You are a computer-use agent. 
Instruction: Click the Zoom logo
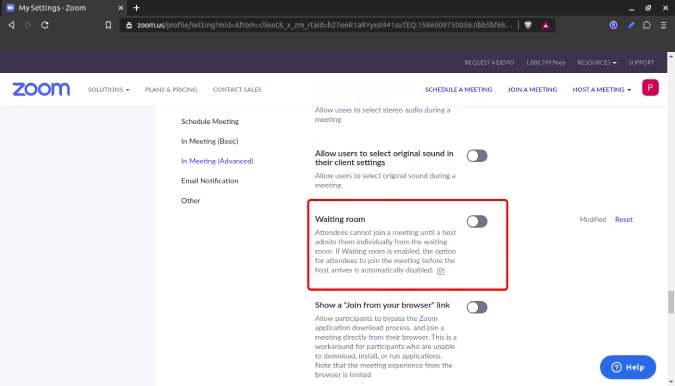pyautogui.click(x=41, y=89)
